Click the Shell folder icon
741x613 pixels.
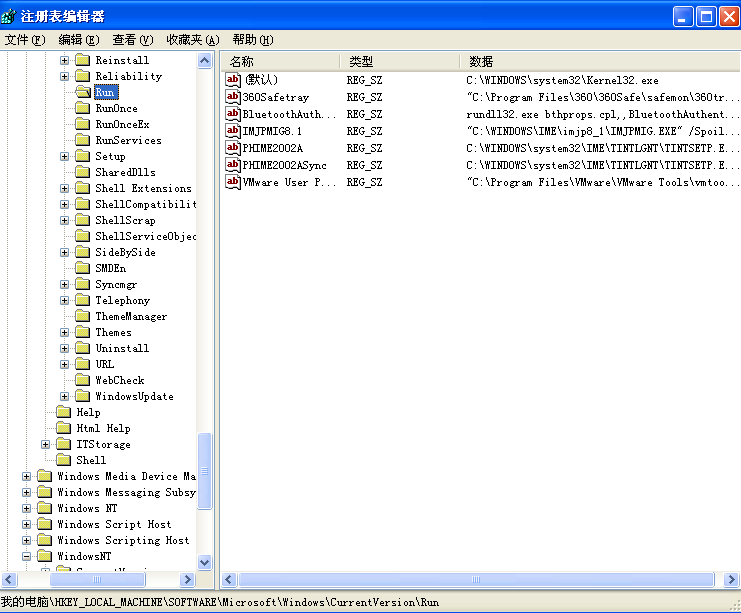pyautogui.click(x=64, y=460)
